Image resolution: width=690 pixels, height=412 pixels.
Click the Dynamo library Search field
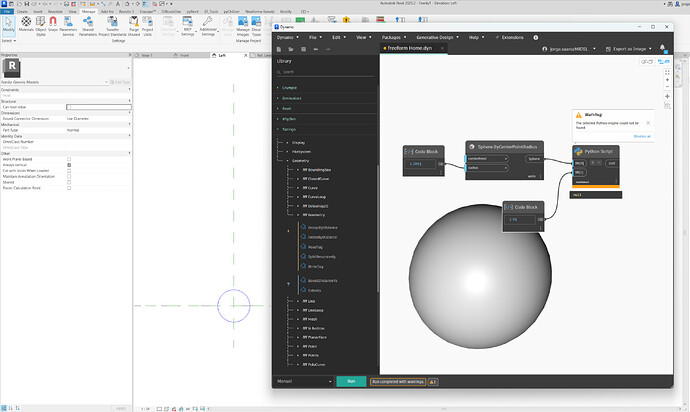click(325, 72)
